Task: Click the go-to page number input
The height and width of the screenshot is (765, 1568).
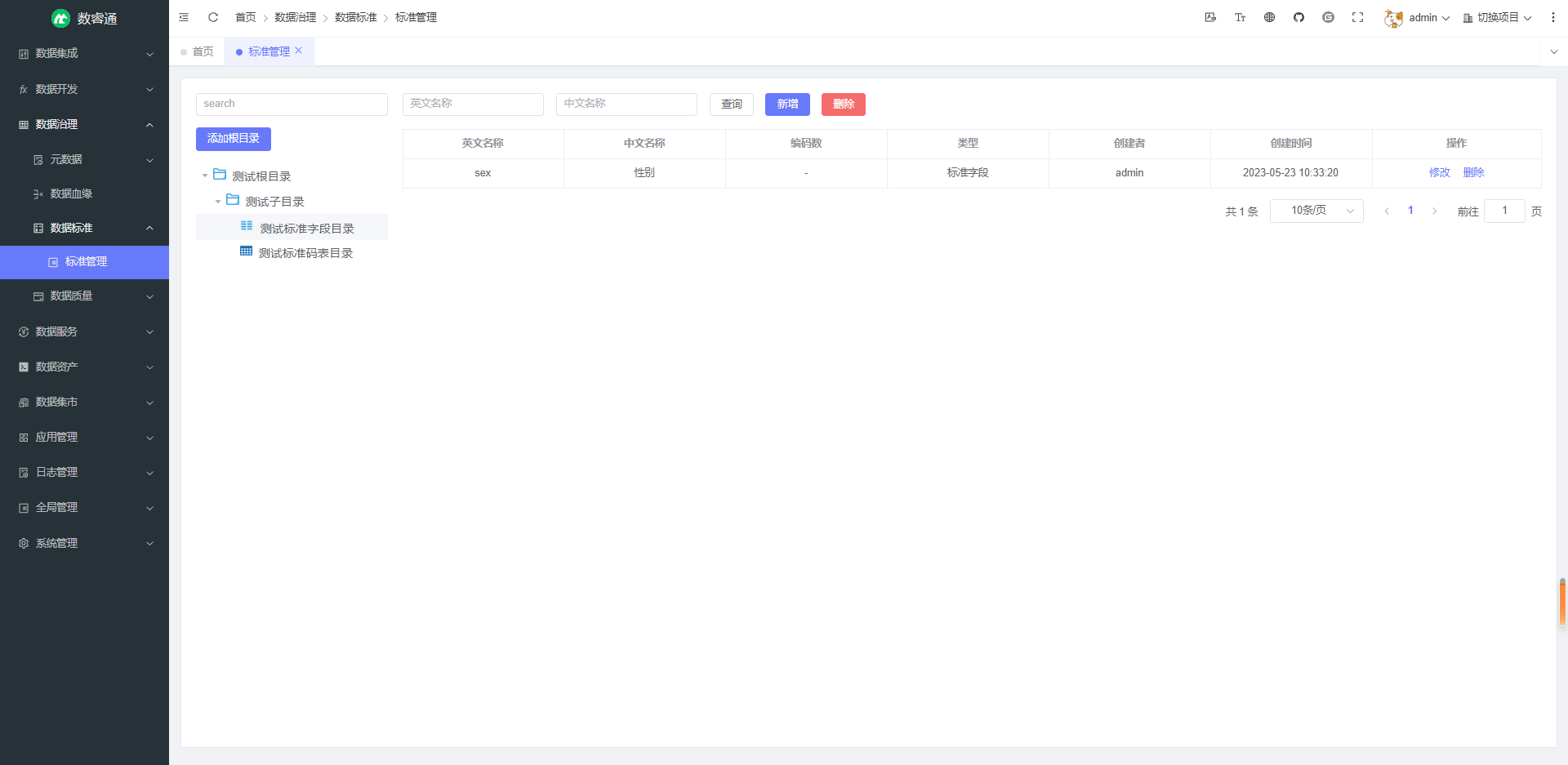Action: [x=1504, y=211]
